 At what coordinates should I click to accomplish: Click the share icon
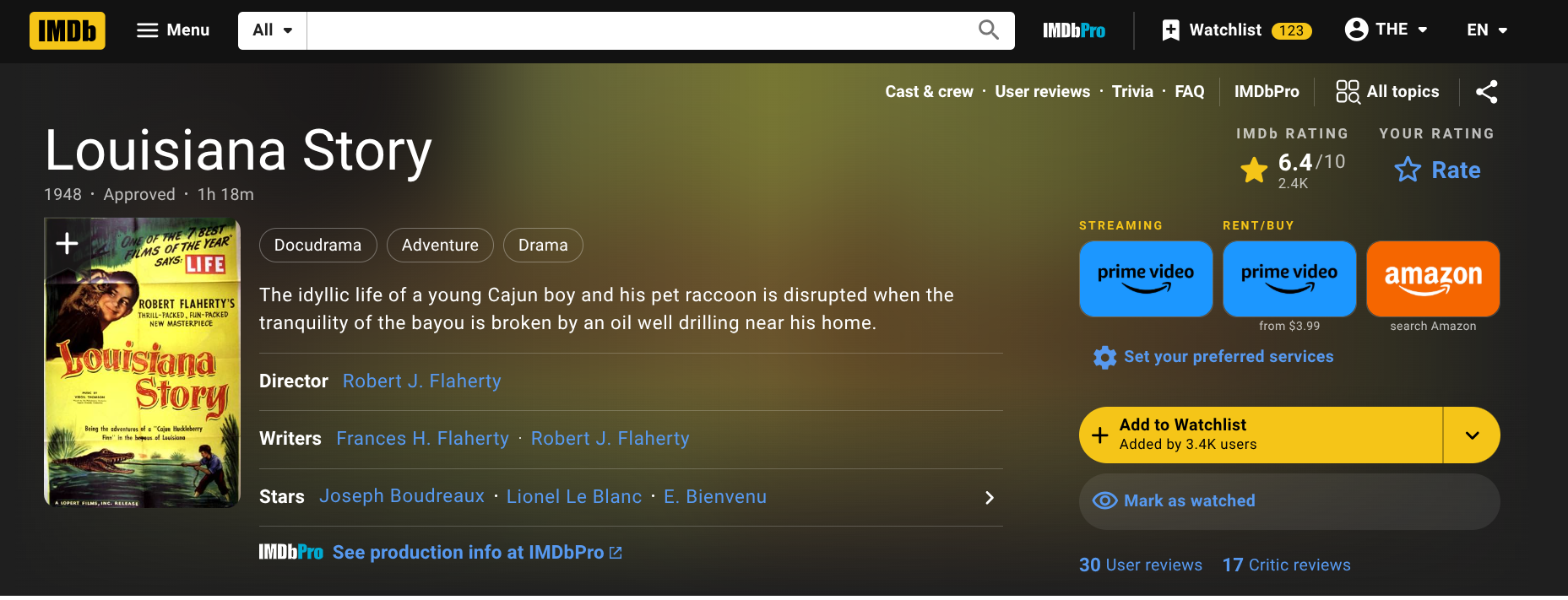point(1487,92)
